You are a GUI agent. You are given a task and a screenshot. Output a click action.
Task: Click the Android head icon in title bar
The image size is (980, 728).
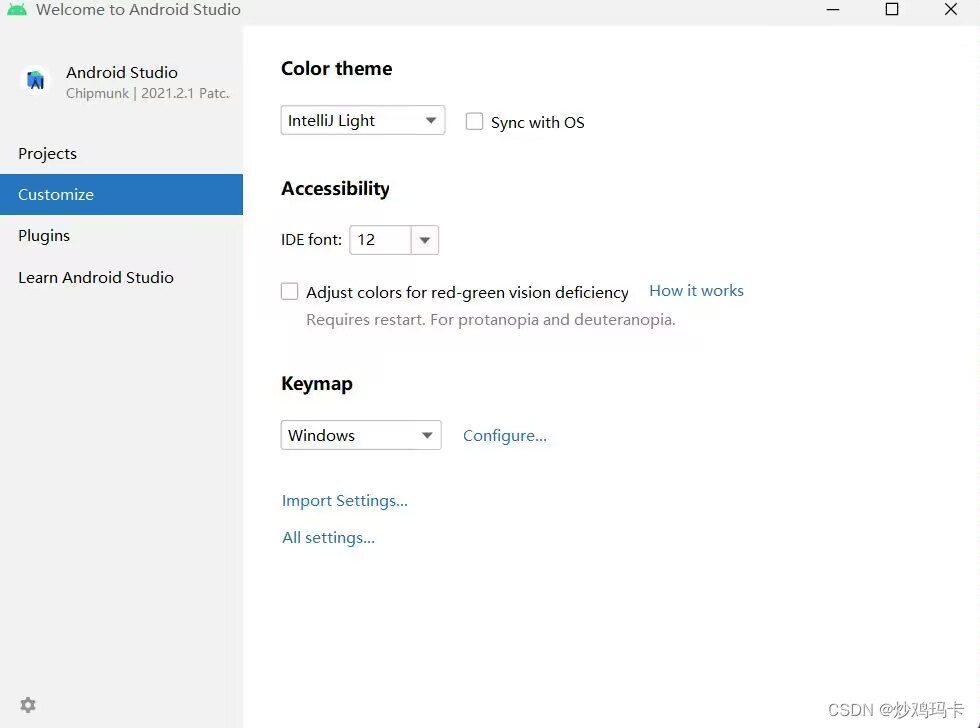[17, 9]
